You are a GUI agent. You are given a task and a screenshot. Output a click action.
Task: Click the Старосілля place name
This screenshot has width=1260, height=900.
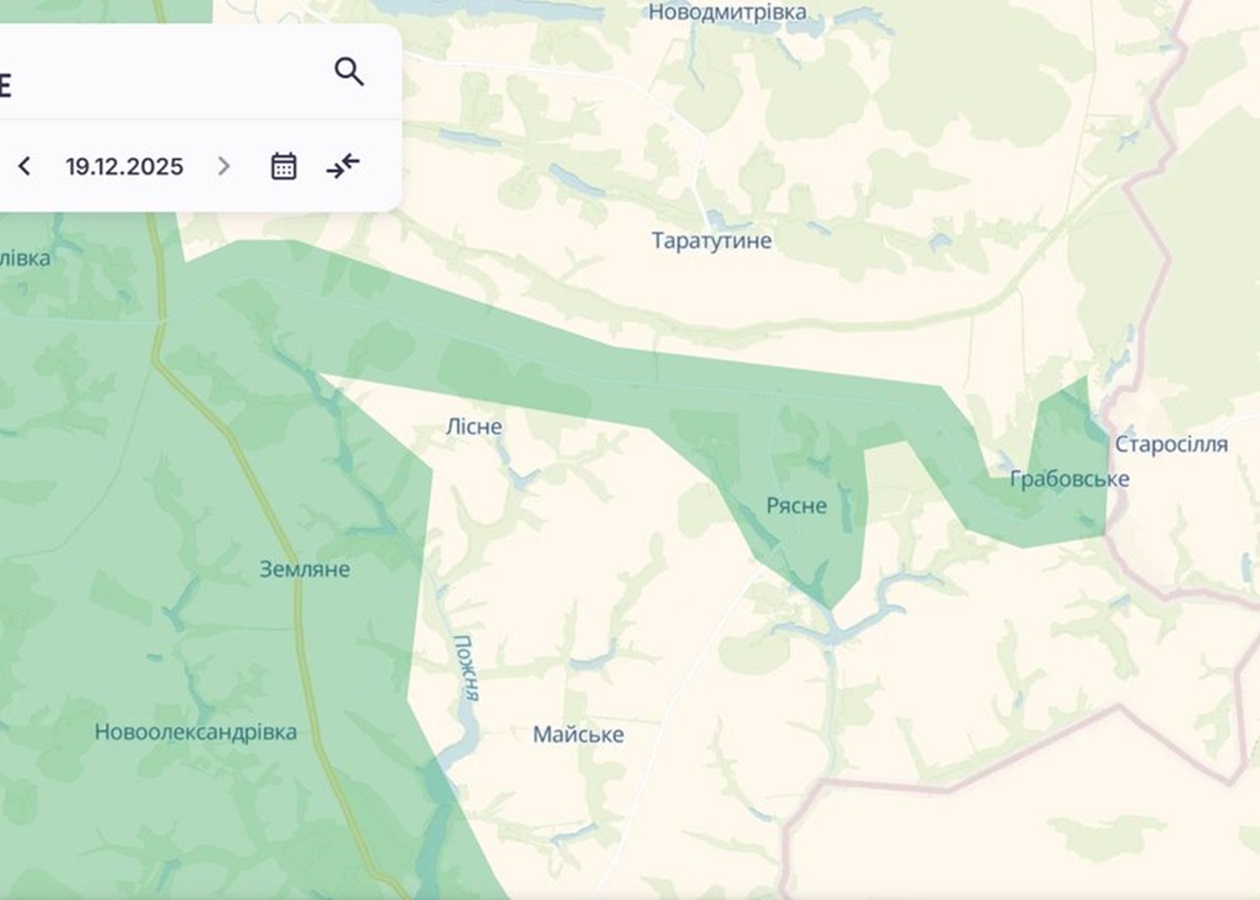(x=1171, y=444)
